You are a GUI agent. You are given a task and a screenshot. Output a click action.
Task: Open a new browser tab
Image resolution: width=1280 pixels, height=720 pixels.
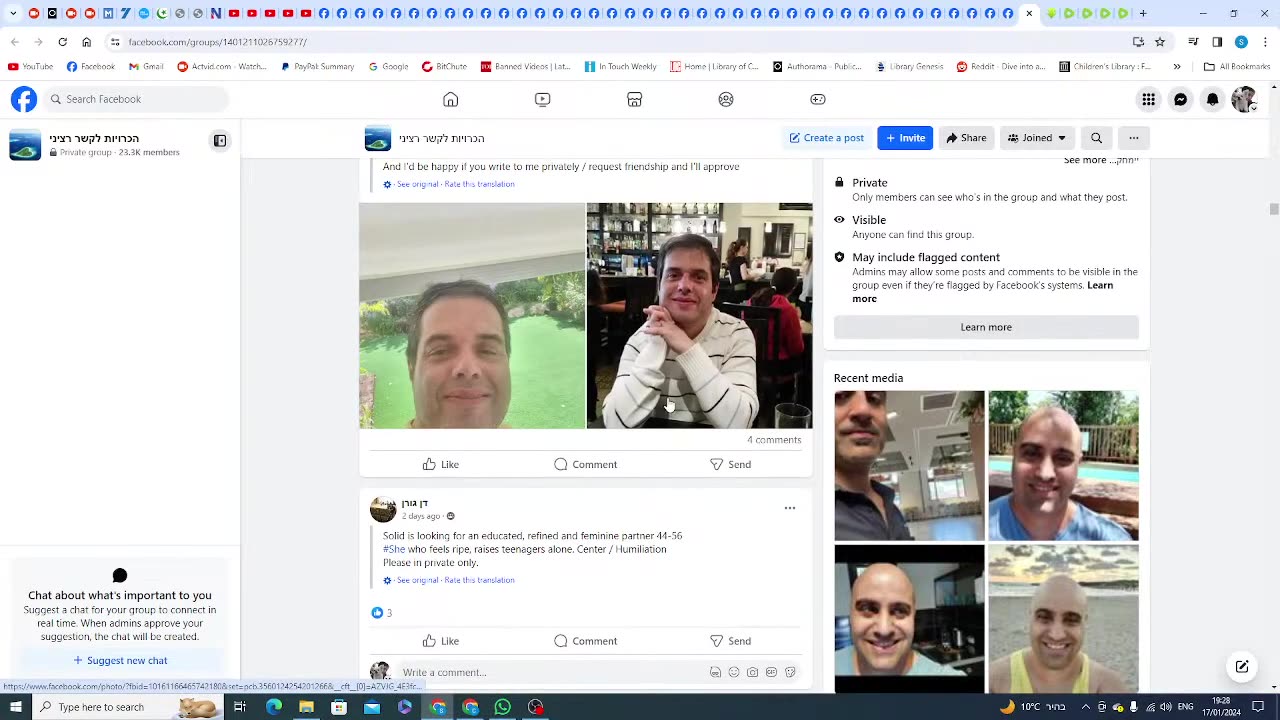(1143, 13)
